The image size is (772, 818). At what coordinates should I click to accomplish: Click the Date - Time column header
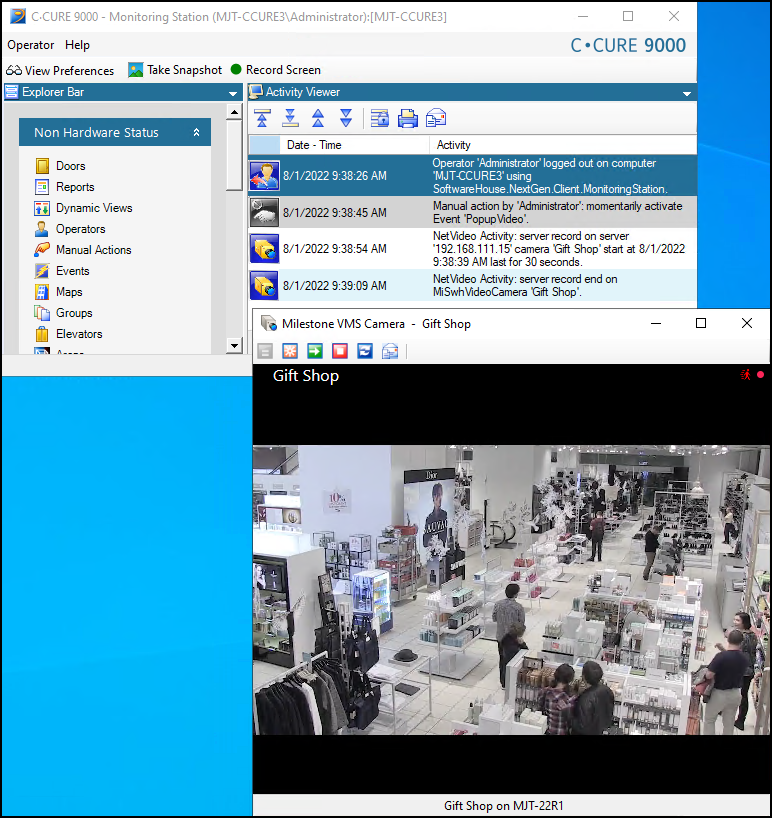(355, 145)
